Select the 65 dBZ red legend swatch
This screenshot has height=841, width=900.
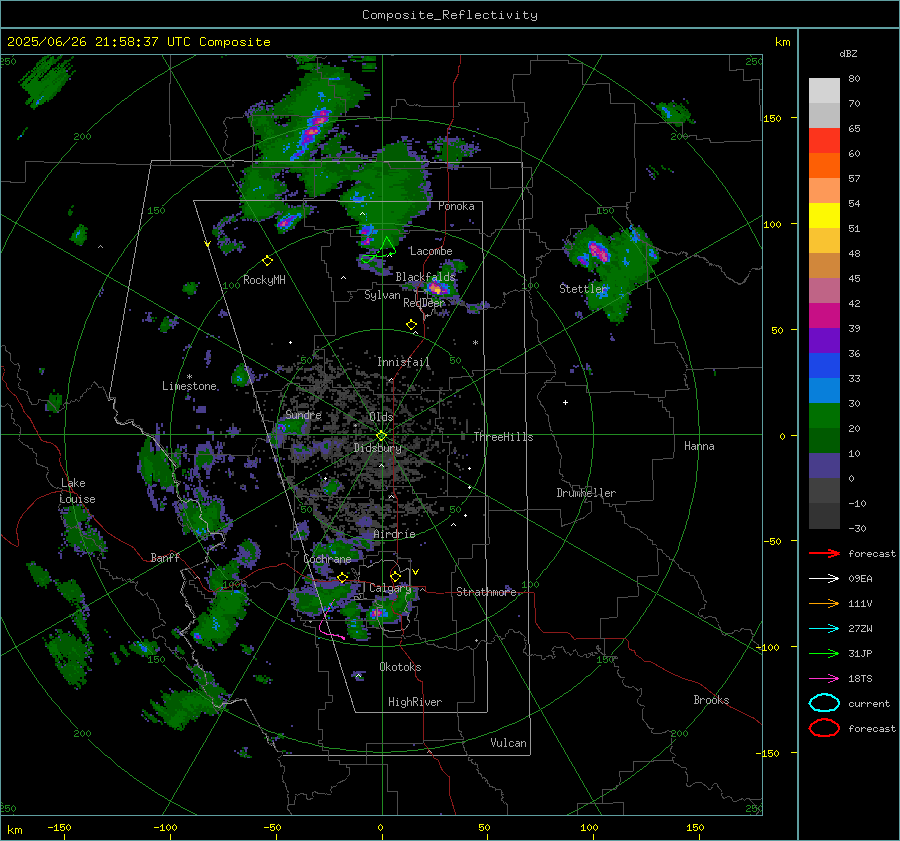click(824, 141)
